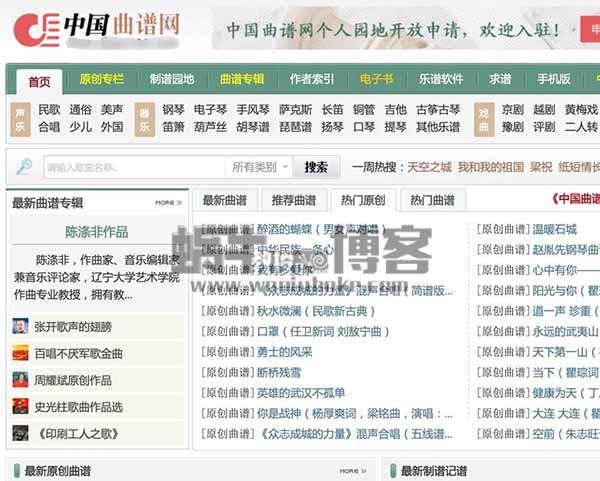Click the 中国曲谱网 site logo
Image resolution: width=600 pixels, height=481 pixels.
(96, 29)
